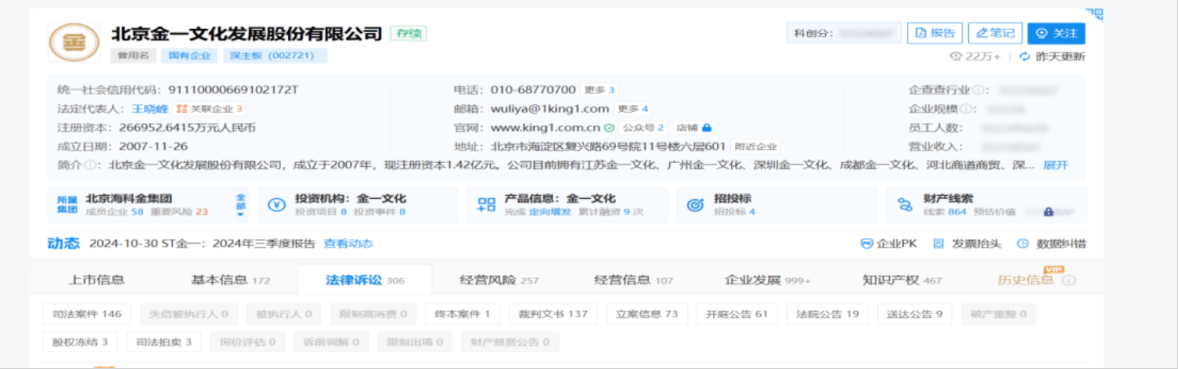Click the 公众号 2 badge
1178x369 pixels.
[x=643, y=128]
